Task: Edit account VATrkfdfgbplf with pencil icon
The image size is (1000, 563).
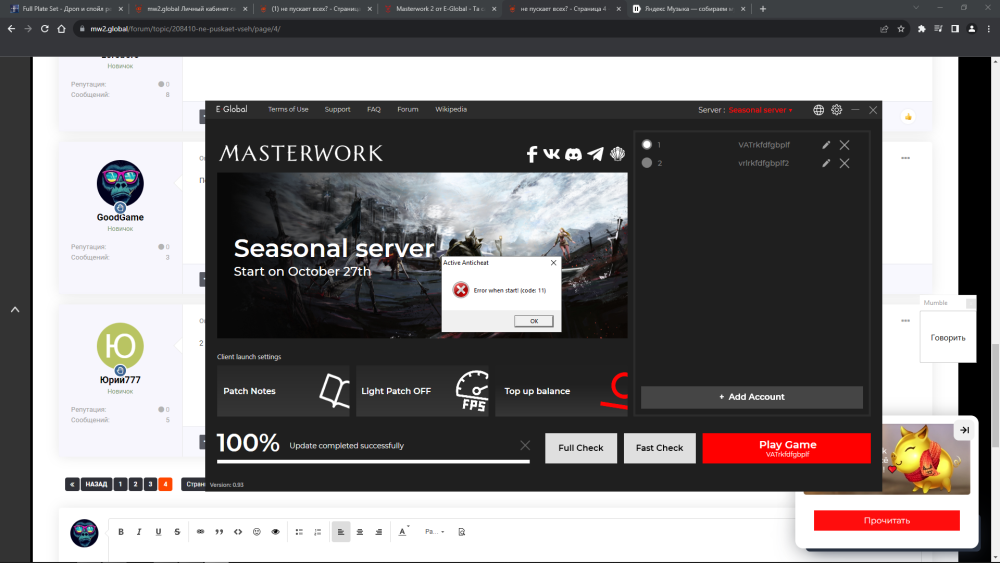Action: (x=826, y=145)
